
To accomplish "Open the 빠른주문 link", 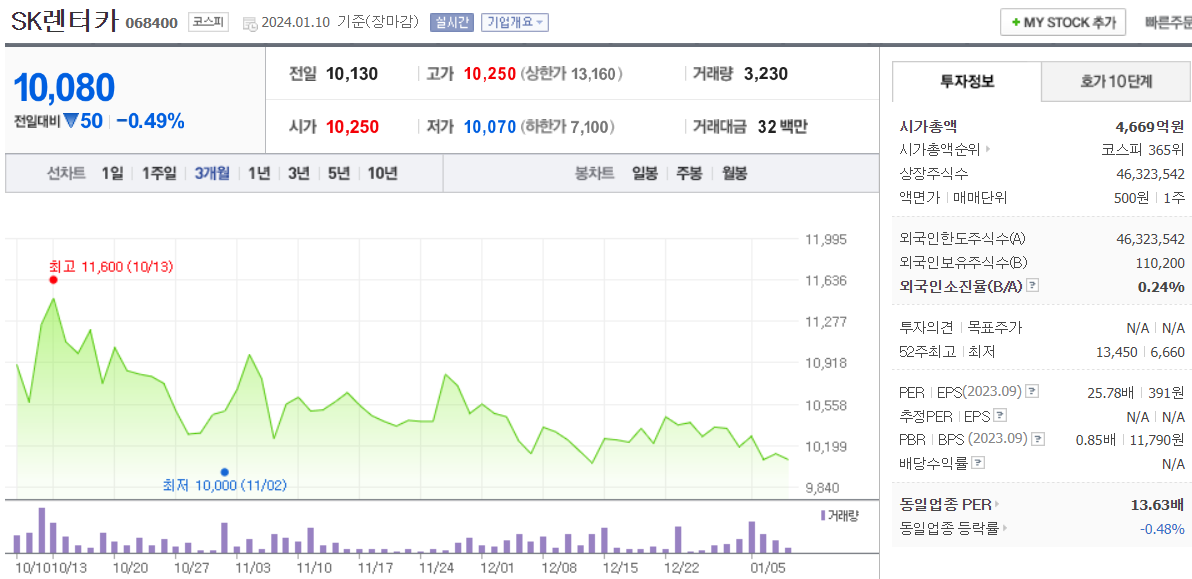I will (1168, 22).
